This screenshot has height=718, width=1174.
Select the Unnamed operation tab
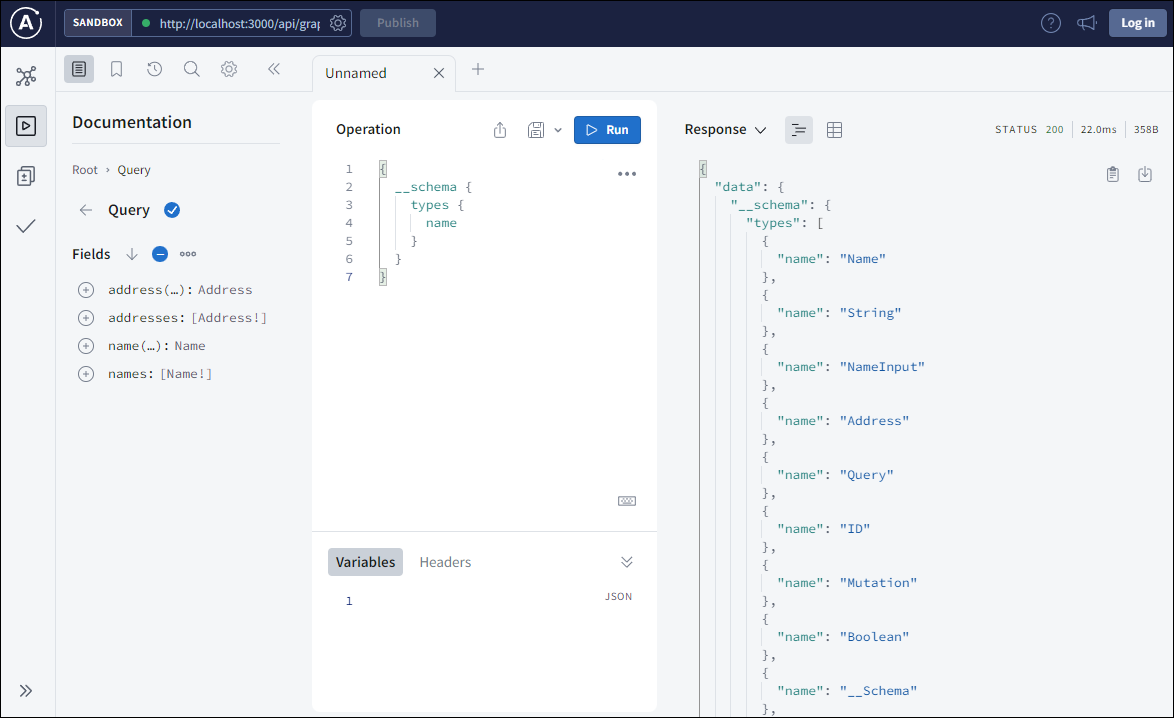(x=356, y=73)
